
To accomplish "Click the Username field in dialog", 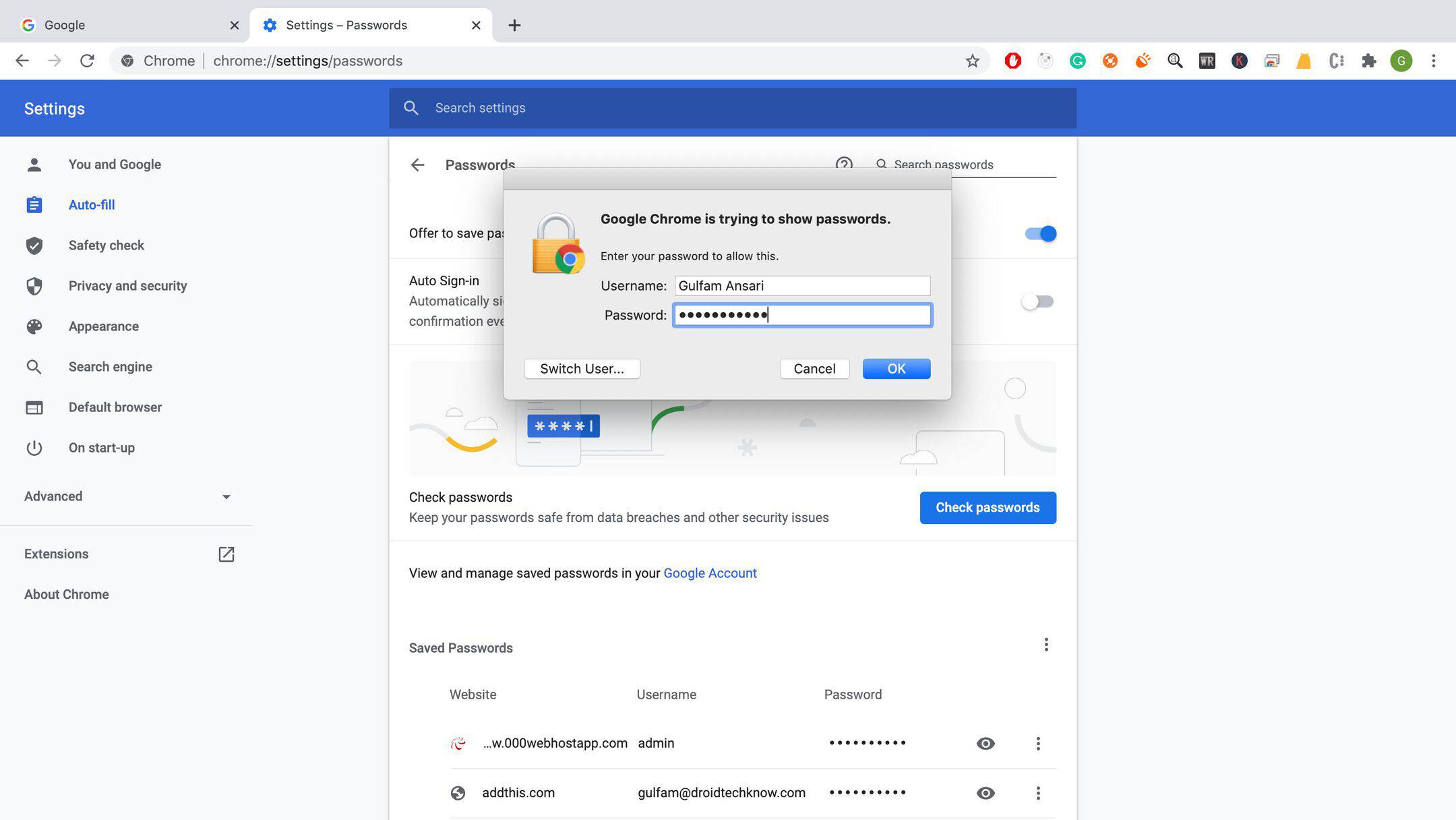I will point(802,286).
